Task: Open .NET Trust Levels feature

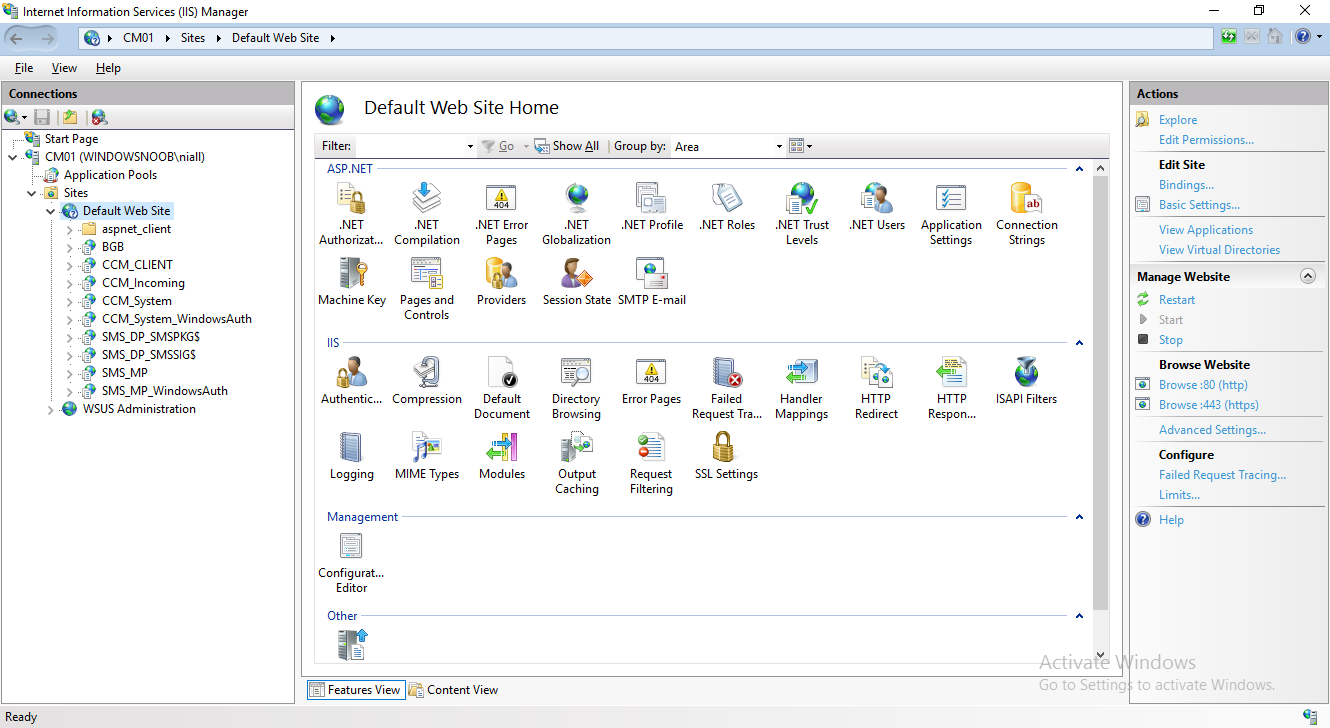Action: (x=802, y=214)
